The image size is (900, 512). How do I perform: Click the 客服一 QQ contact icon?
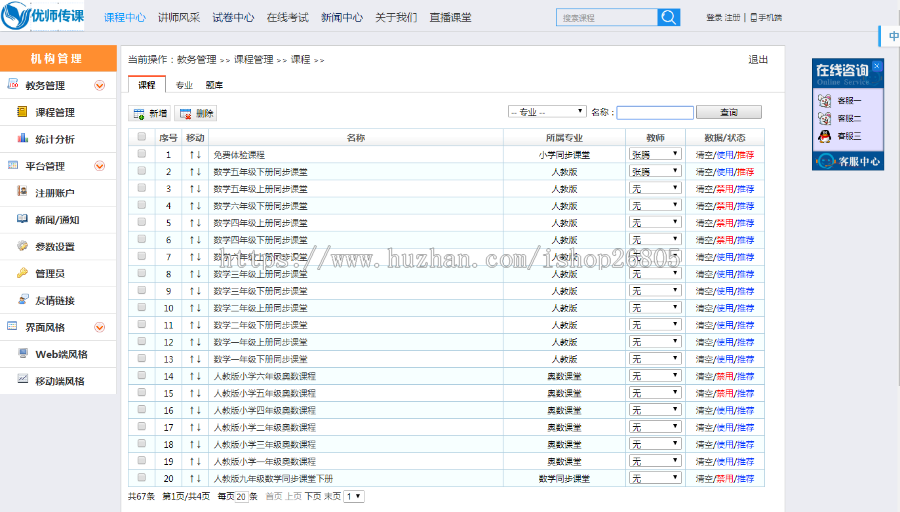[x=825, y=101]
